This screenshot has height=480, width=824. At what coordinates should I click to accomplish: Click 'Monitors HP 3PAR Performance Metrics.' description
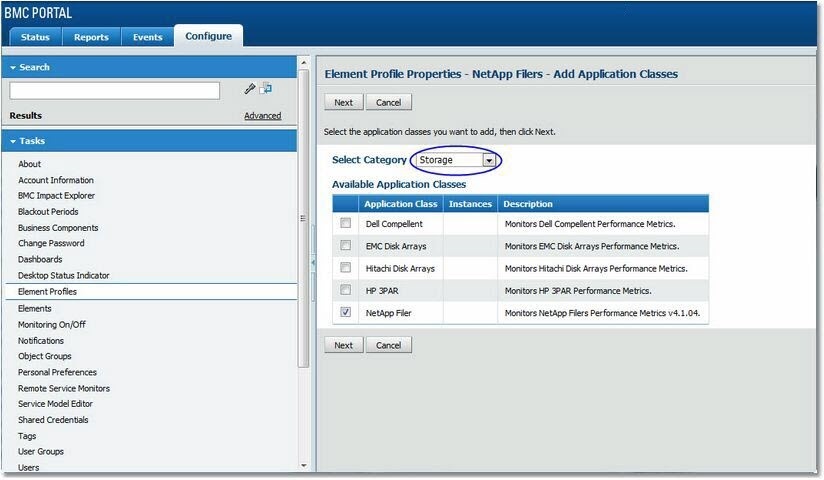[x=578, y=291]
